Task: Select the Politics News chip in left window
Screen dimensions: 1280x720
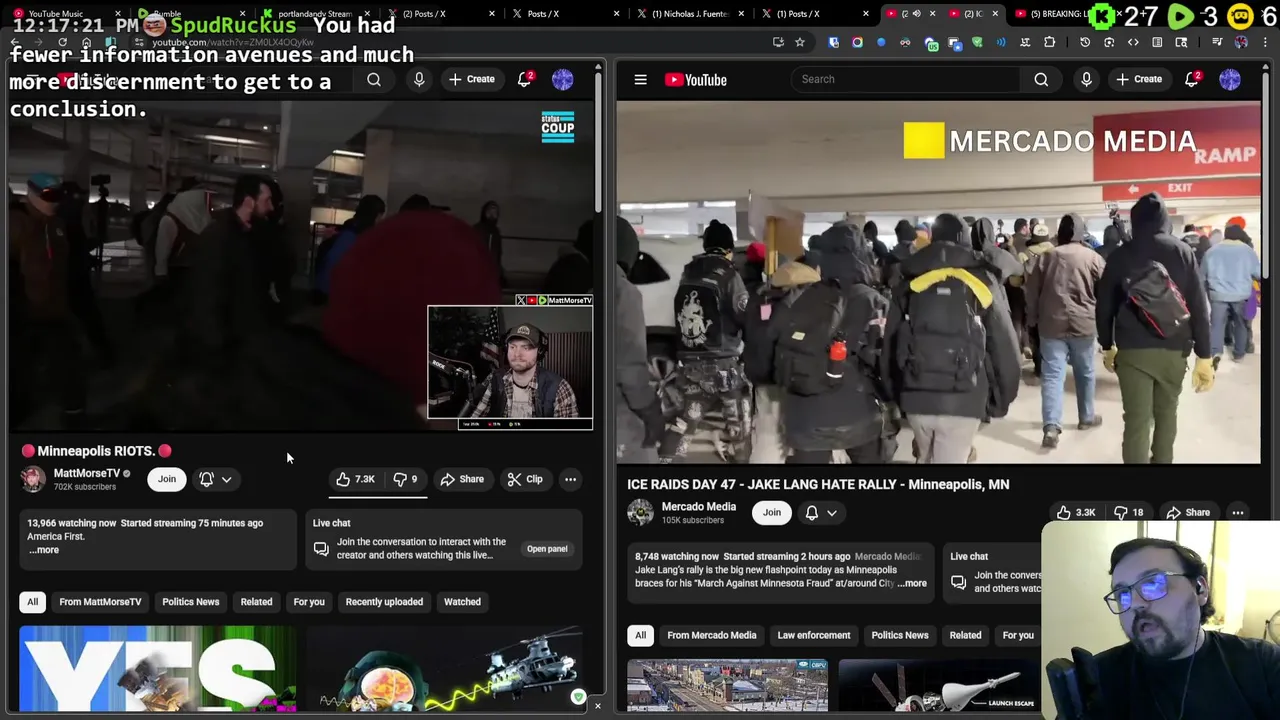Action: click(x=190, y=602)
